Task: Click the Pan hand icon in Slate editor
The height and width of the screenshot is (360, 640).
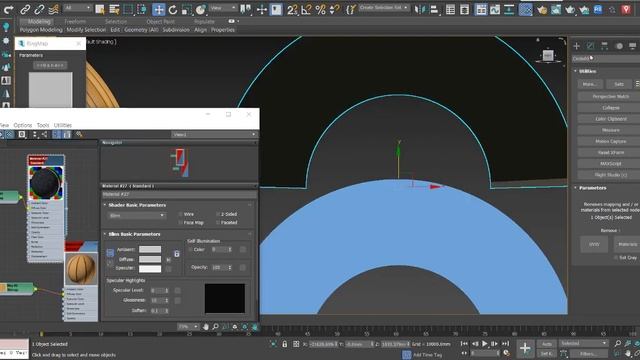Action: 206,327
